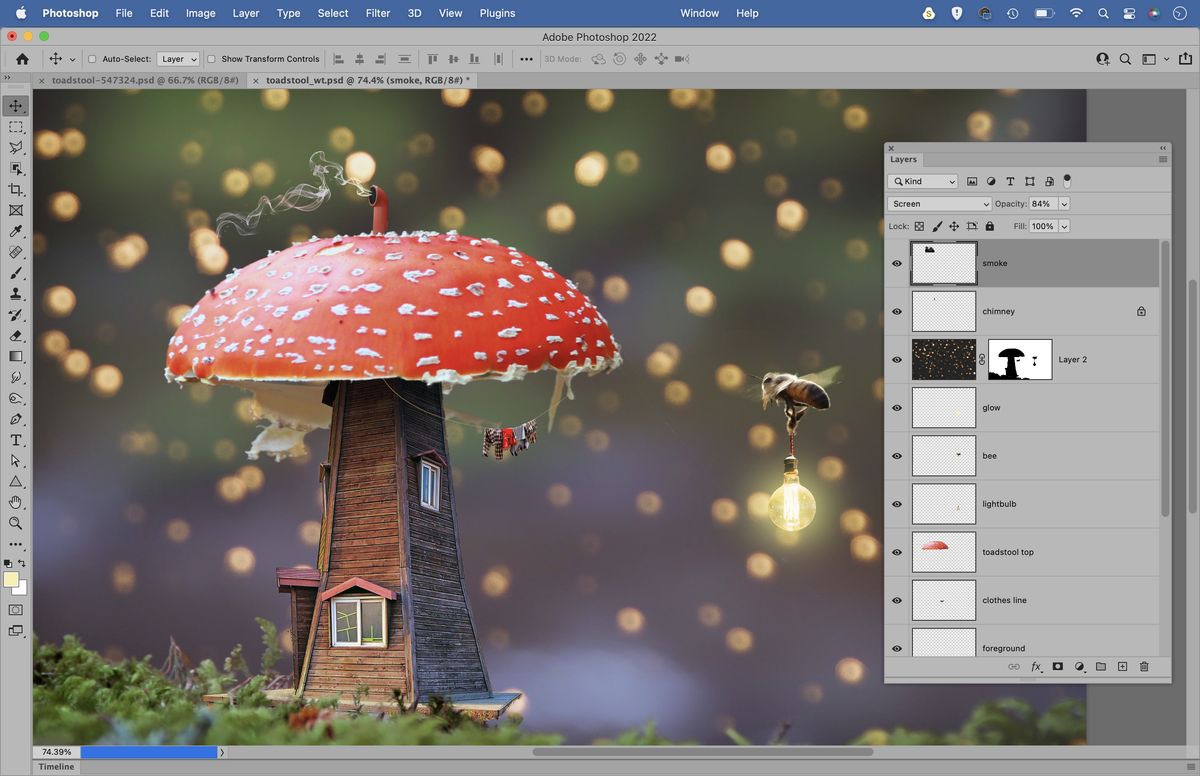1200x776 pixels.
Task: Select the Pen tool
Action: coord(16,419)
